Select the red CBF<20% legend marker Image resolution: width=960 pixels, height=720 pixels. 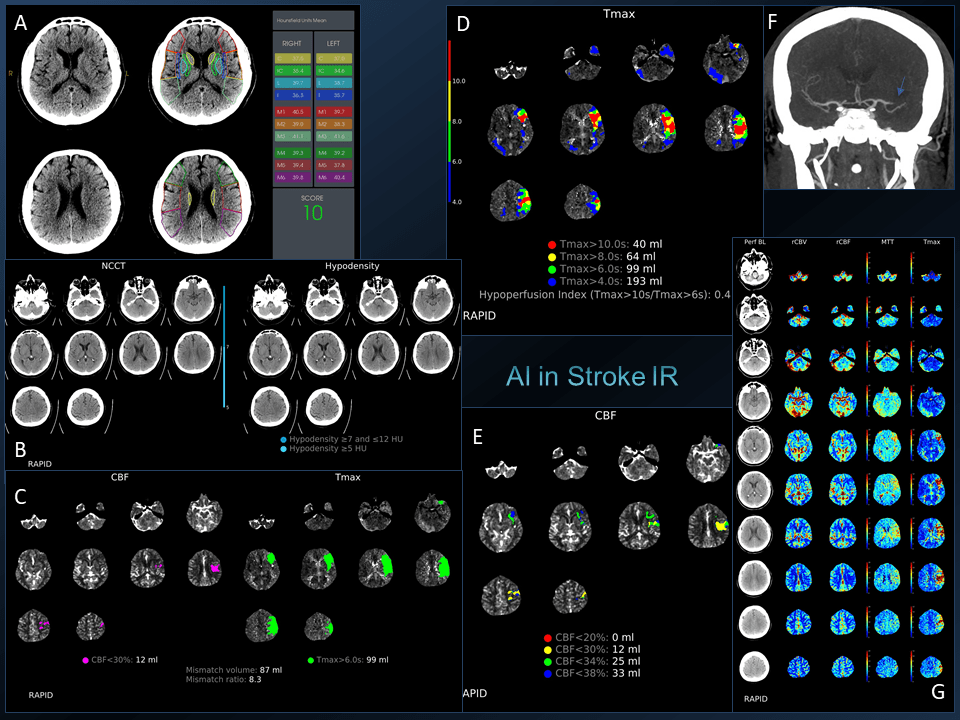click(x=547, y=637)
